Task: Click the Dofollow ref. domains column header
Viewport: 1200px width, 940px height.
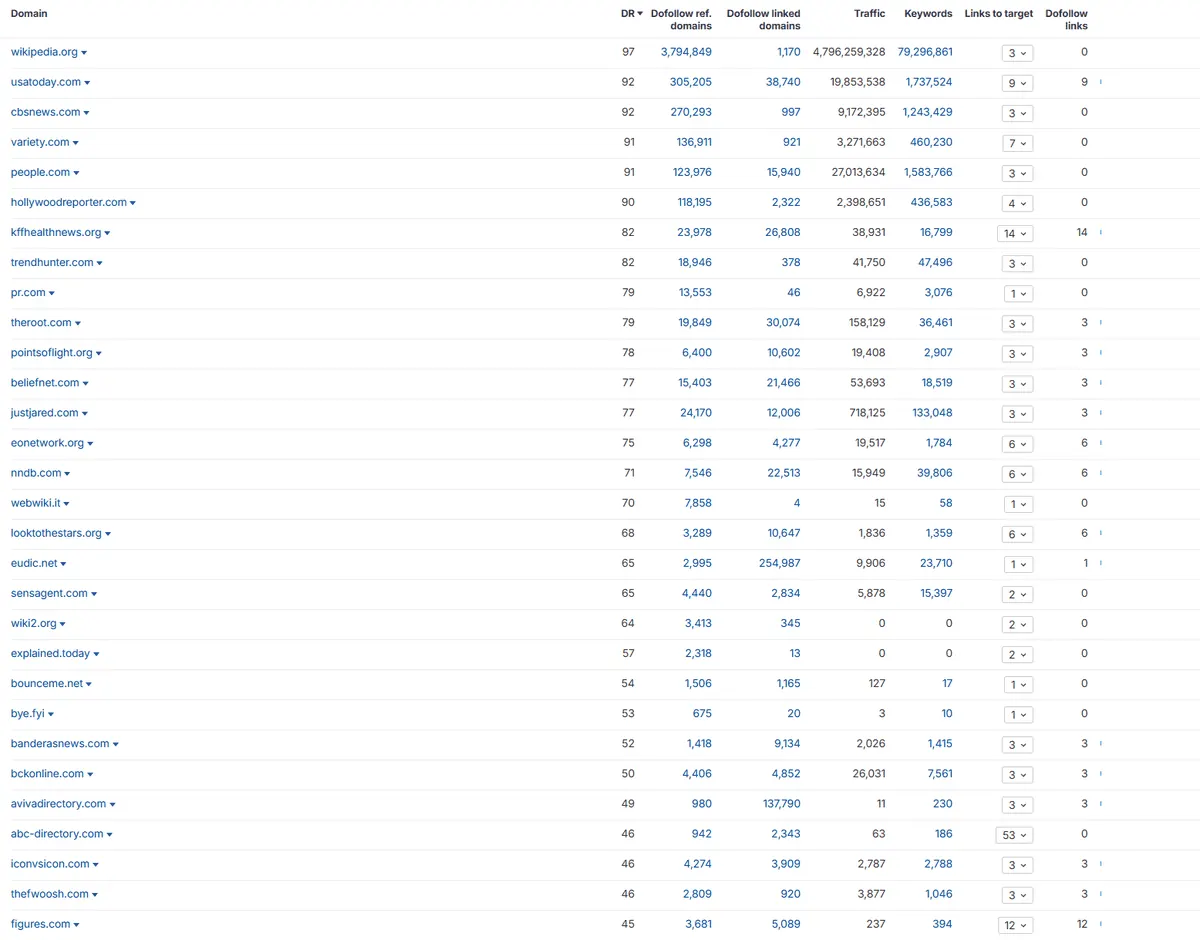Action: [x=681, y=19]
